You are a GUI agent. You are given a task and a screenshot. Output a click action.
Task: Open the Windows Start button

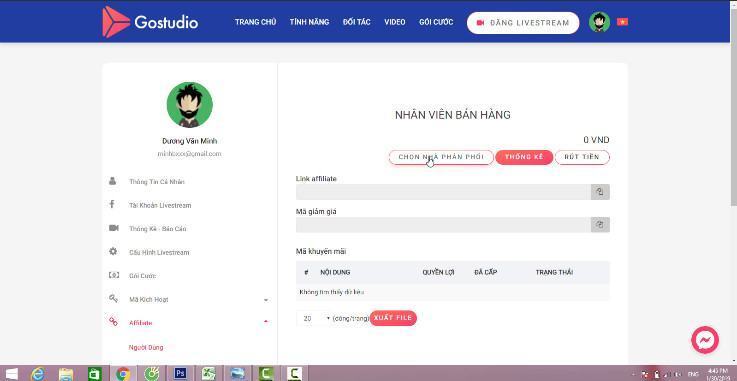[11, 374]
